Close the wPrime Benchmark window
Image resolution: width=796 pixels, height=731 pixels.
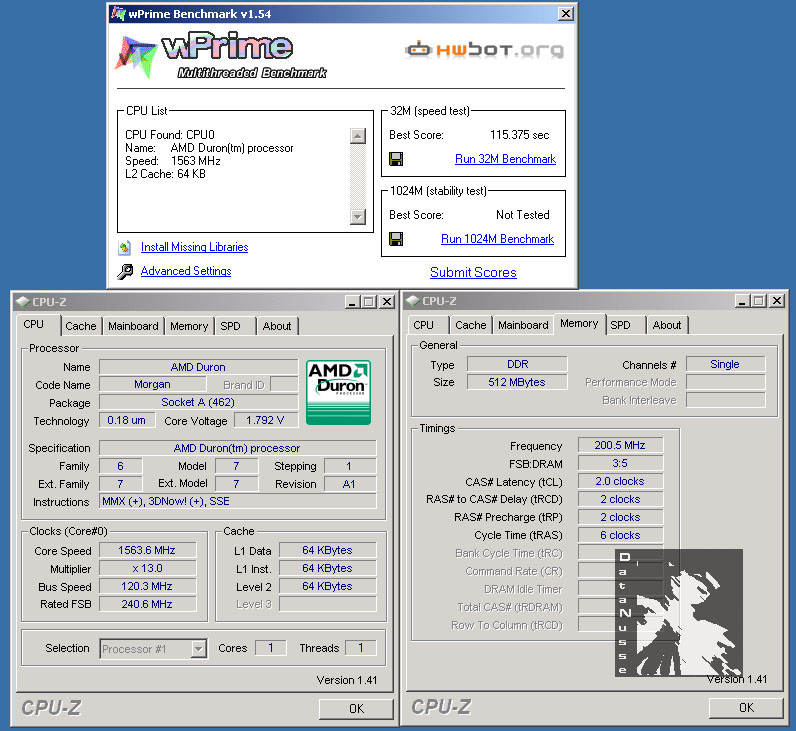pyautogui.click(x=566, y=14)
